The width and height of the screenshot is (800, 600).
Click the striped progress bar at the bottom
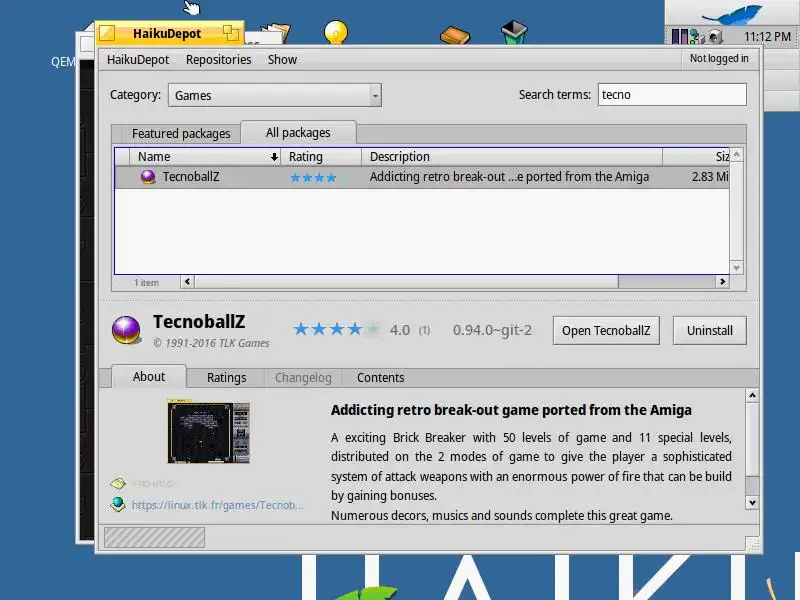[154, 538]
